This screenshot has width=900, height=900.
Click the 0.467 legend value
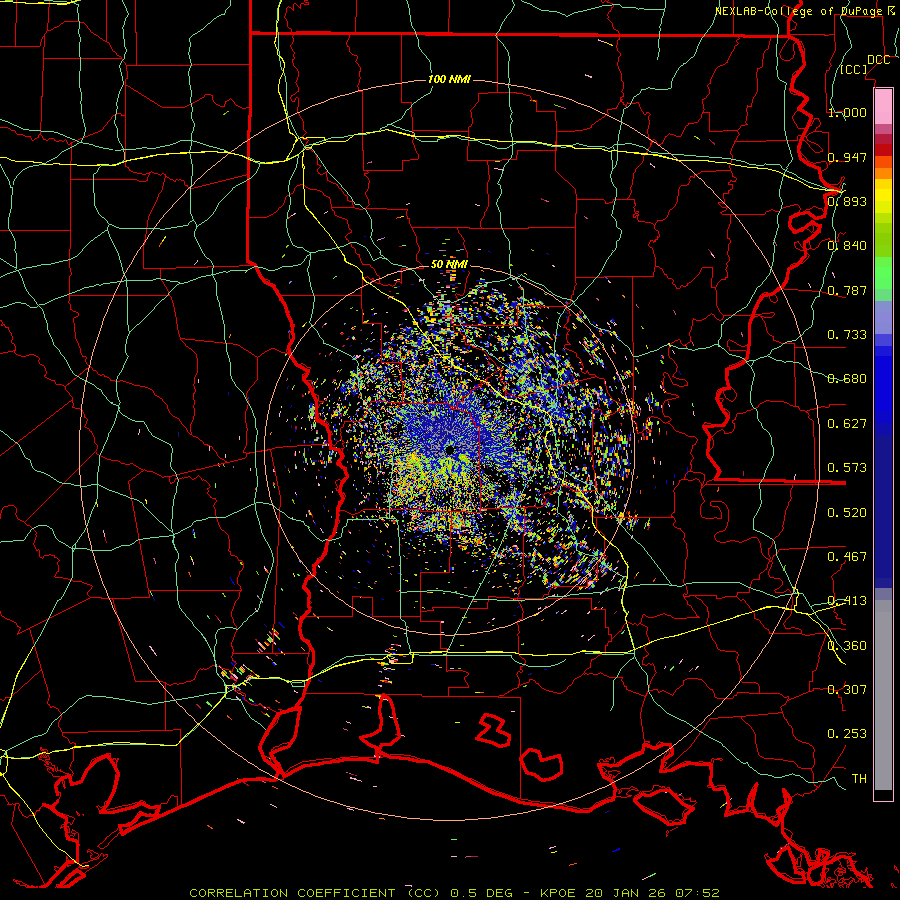pos(847,557)
